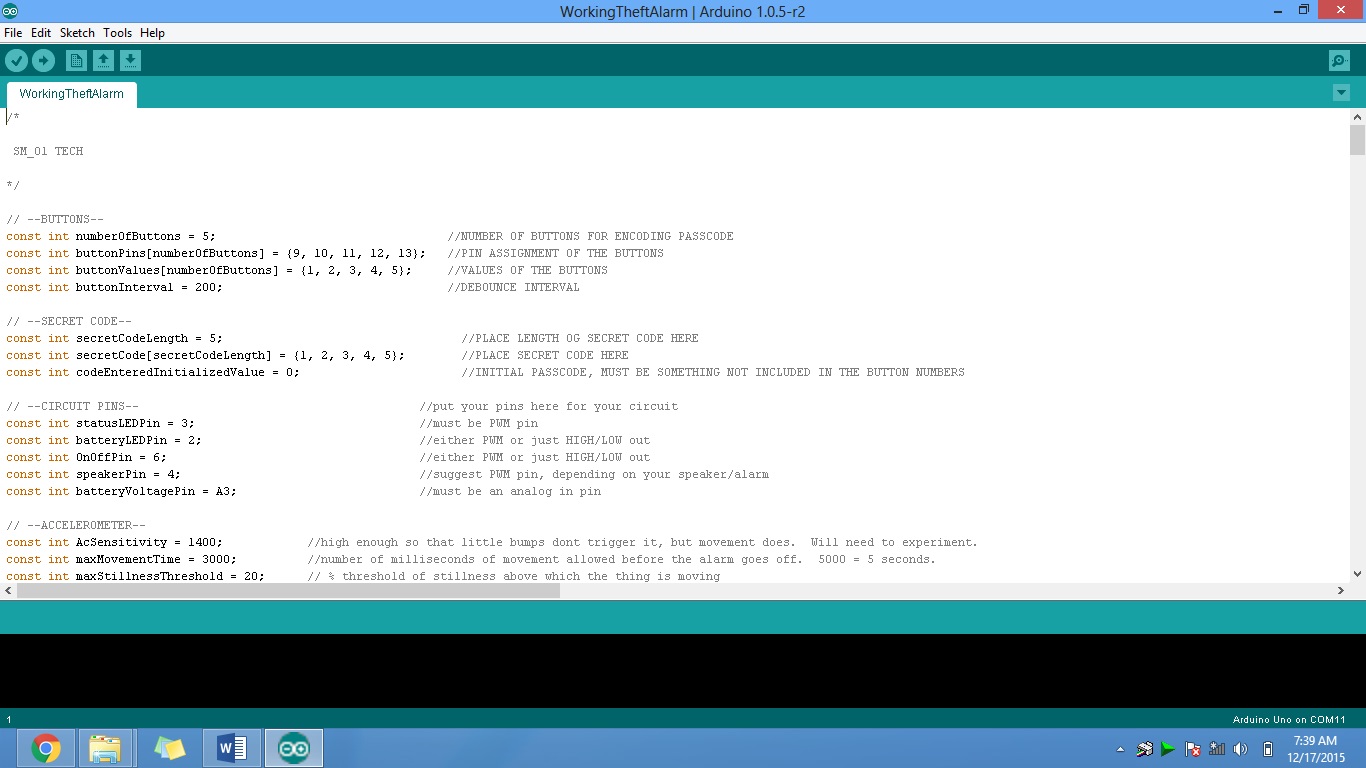Click '//PLACE SECRET CODE HERE' comment
Screen dimensions: 1366x768
pos(545,356)
